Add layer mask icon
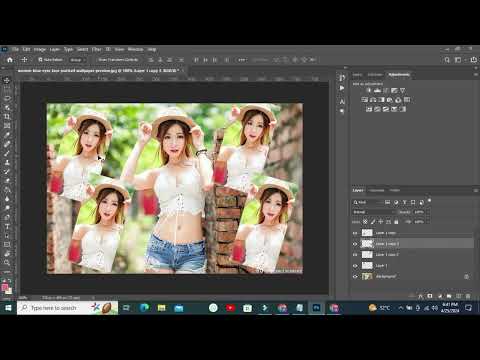480x360 pixels. coord(430,296)
